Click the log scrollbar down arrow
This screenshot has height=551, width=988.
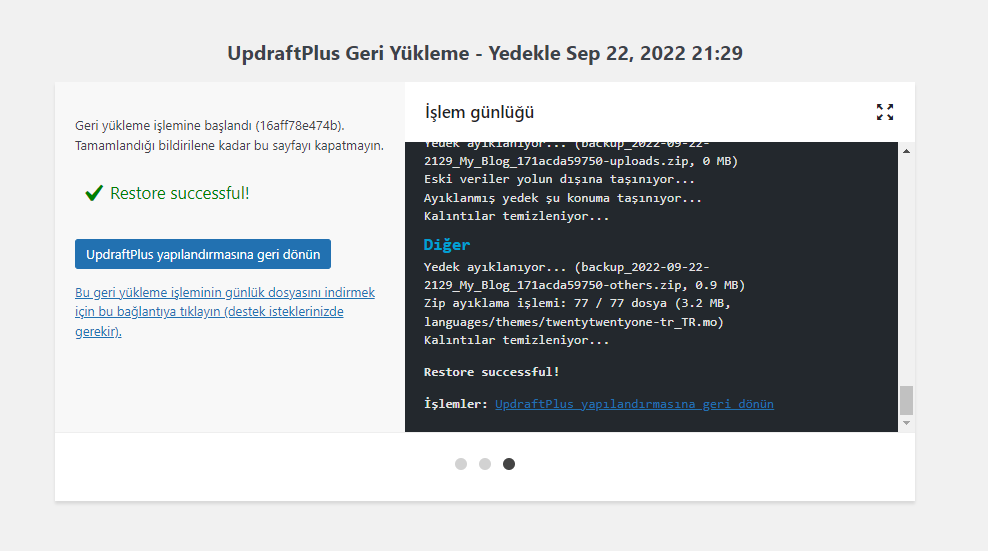906,423
